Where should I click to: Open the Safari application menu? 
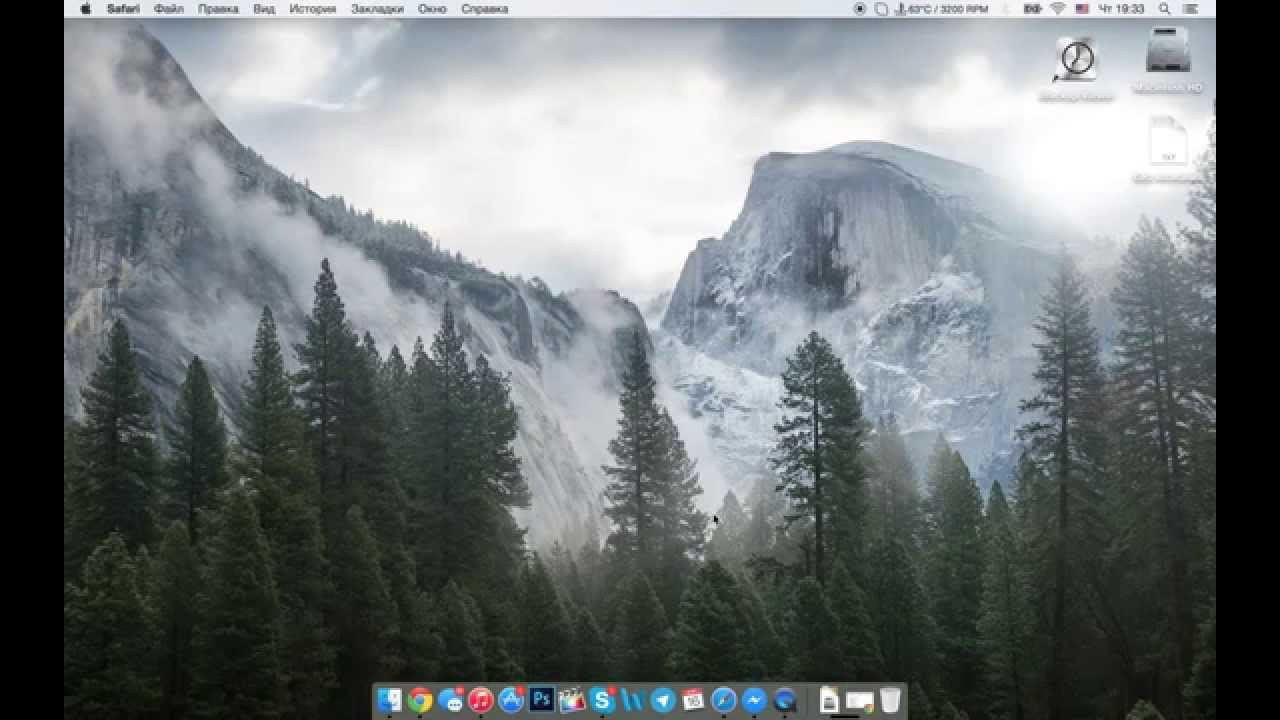[x=123, y=8]
